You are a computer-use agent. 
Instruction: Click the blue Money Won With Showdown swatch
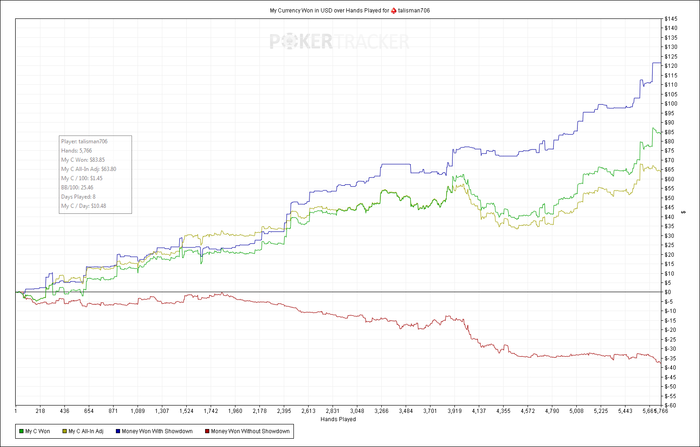coord(118,431)
